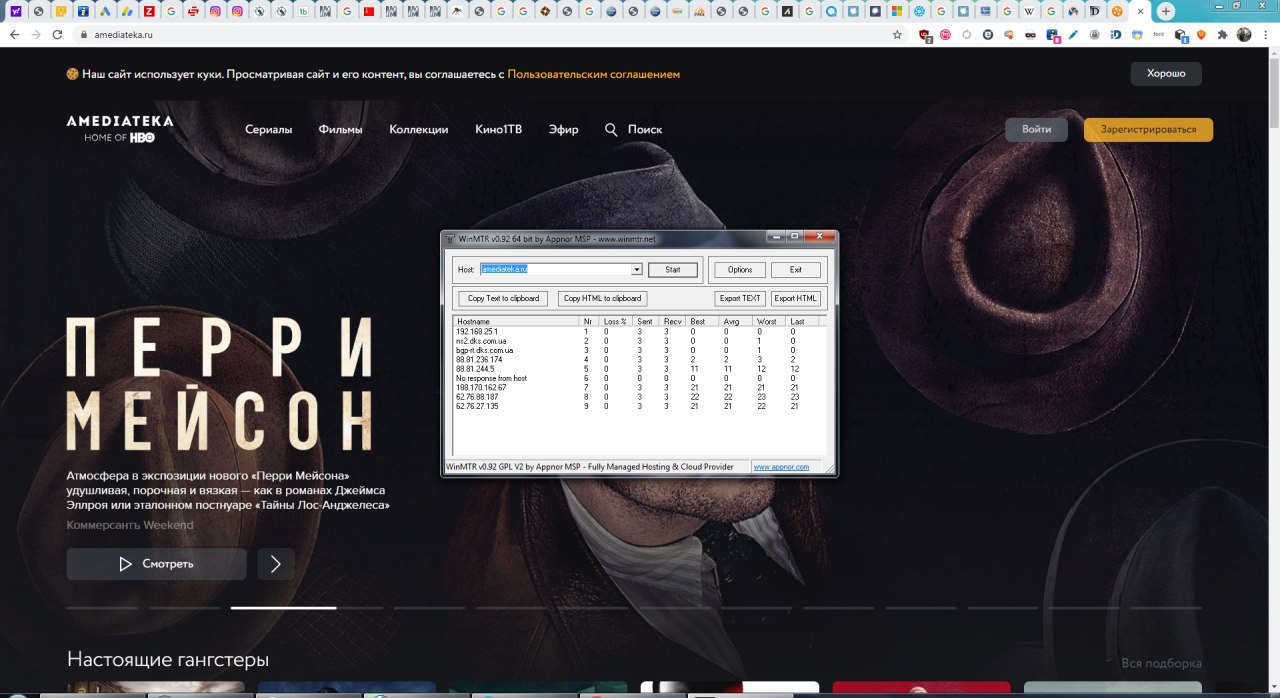Screen dimensions: 1280x698
Task: Open WinMTR Options
Action: coord(740,270)
